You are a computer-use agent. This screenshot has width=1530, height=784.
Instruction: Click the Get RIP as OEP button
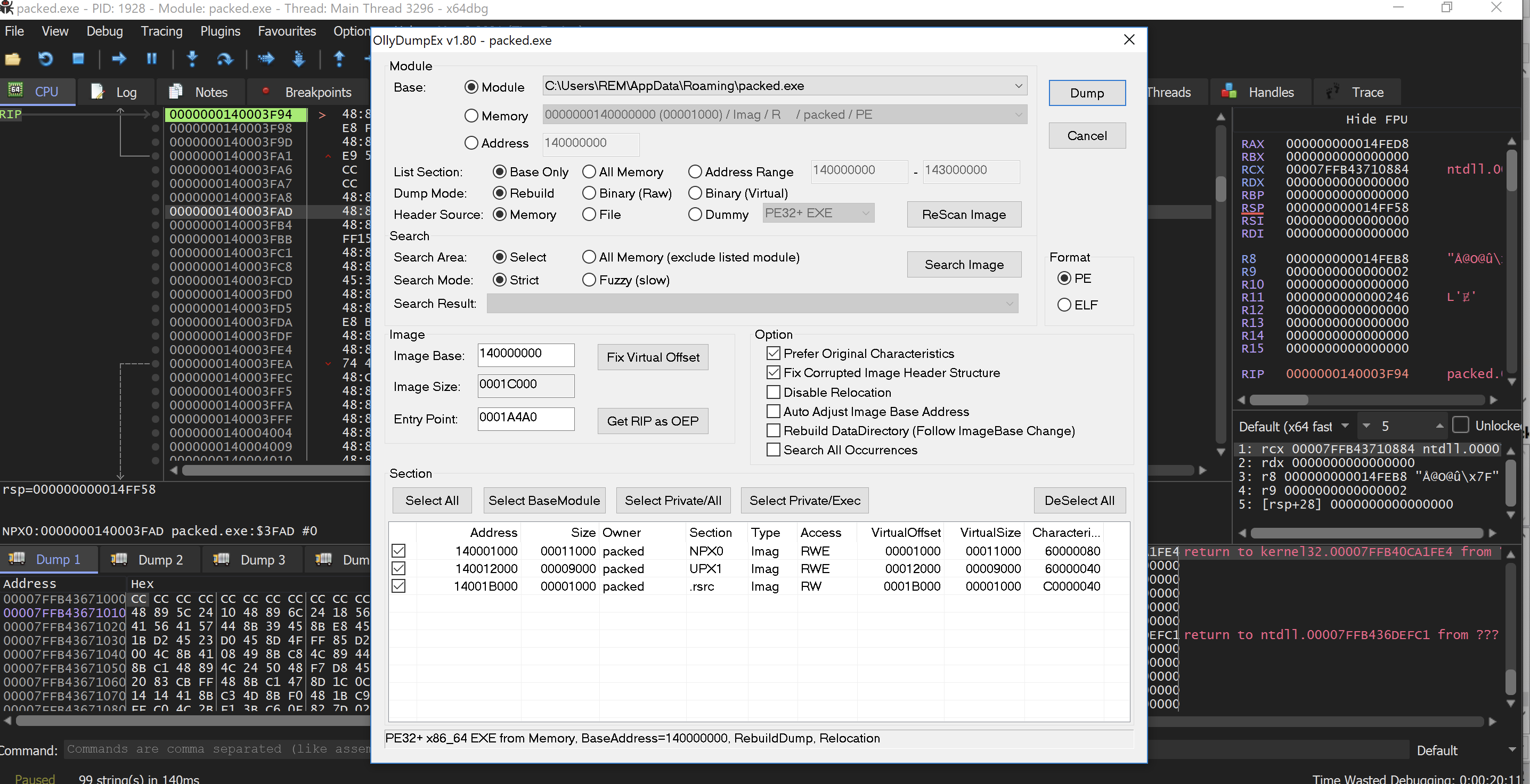pos(652,421)
